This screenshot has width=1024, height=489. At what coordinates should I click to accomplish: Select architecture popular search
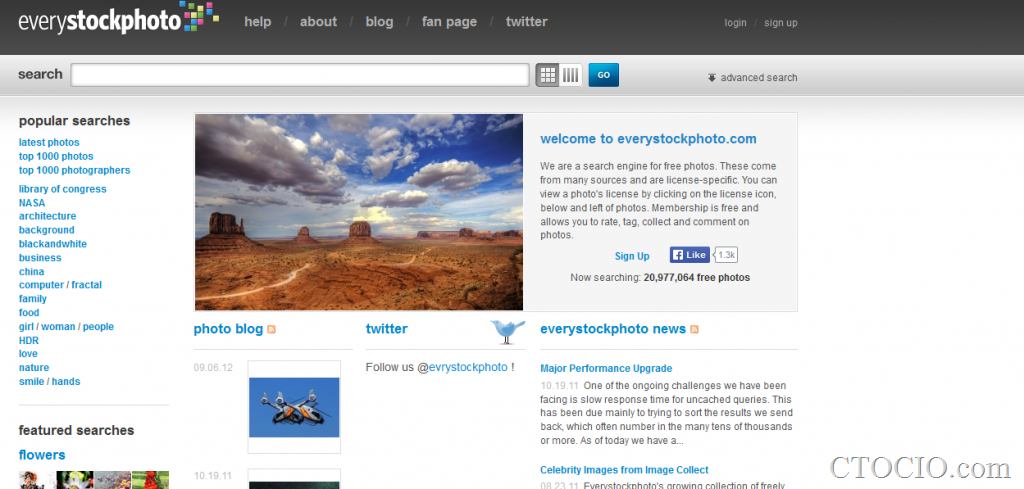[x=48, y=216]
